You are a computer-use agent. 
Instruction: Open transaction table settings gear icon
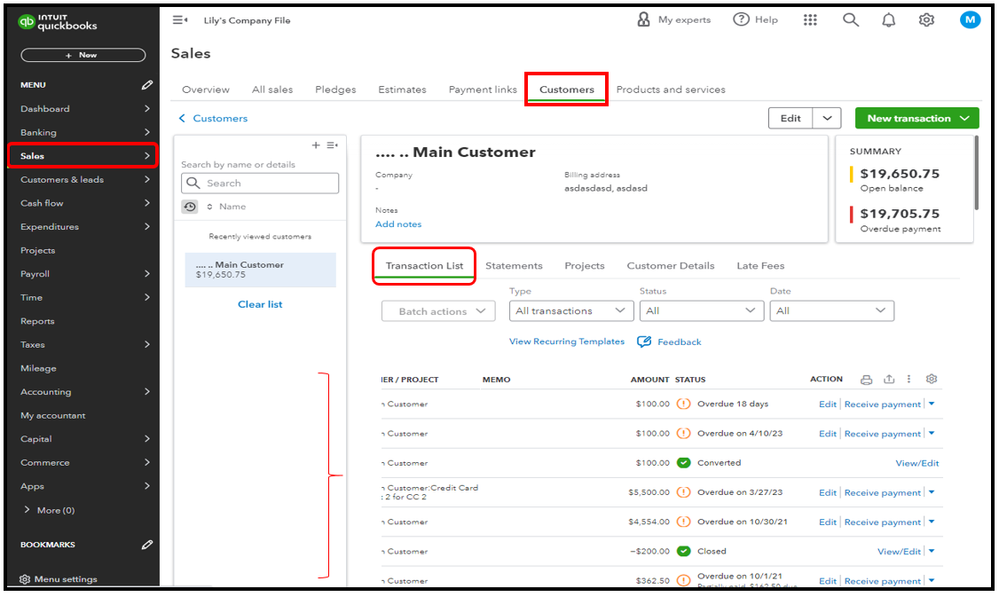(x=932, y=380)
